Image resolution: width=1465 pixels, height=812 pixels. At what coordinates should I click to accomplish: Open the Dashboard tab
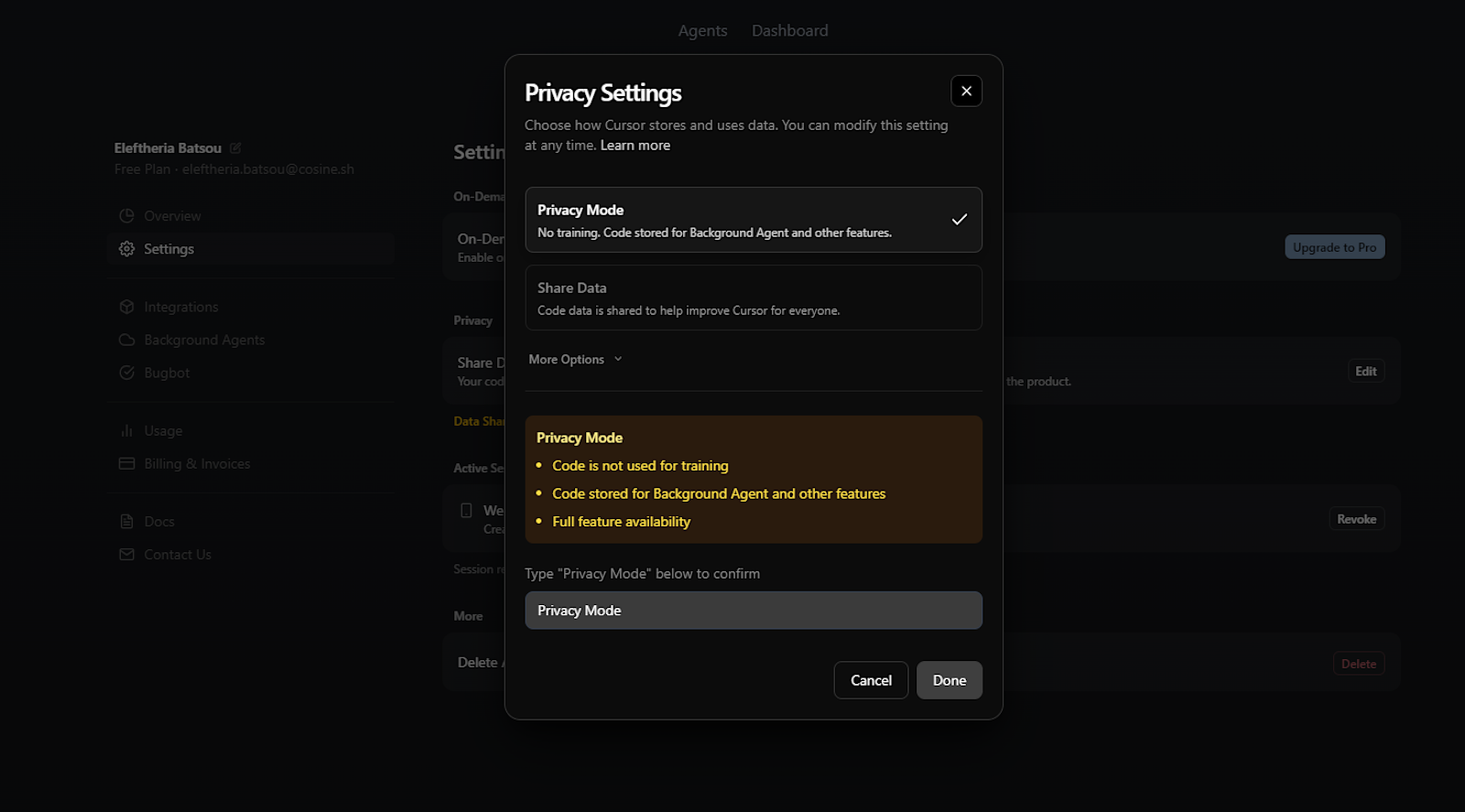(x=790, y=31)
